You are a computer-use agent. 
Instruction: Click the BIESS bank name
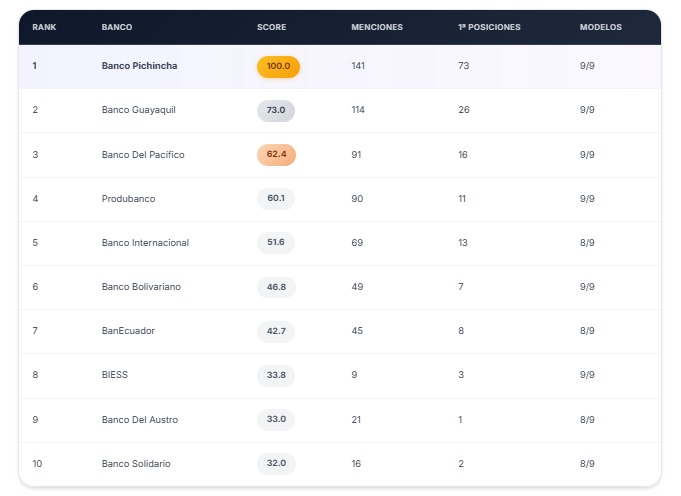[x=115, y=375]
